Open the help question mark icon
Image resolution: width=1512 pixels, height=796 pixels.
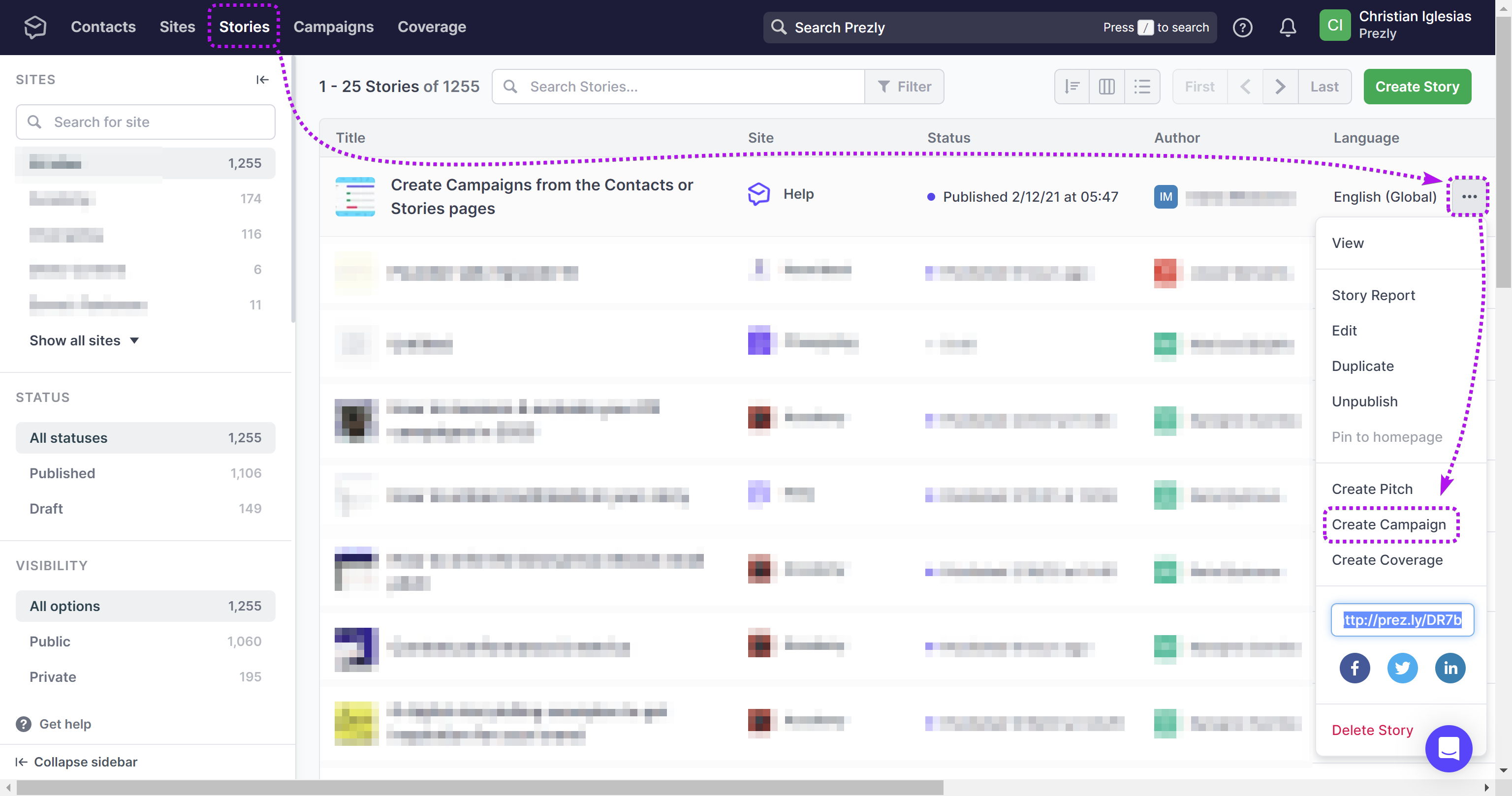click(1242, 28)
